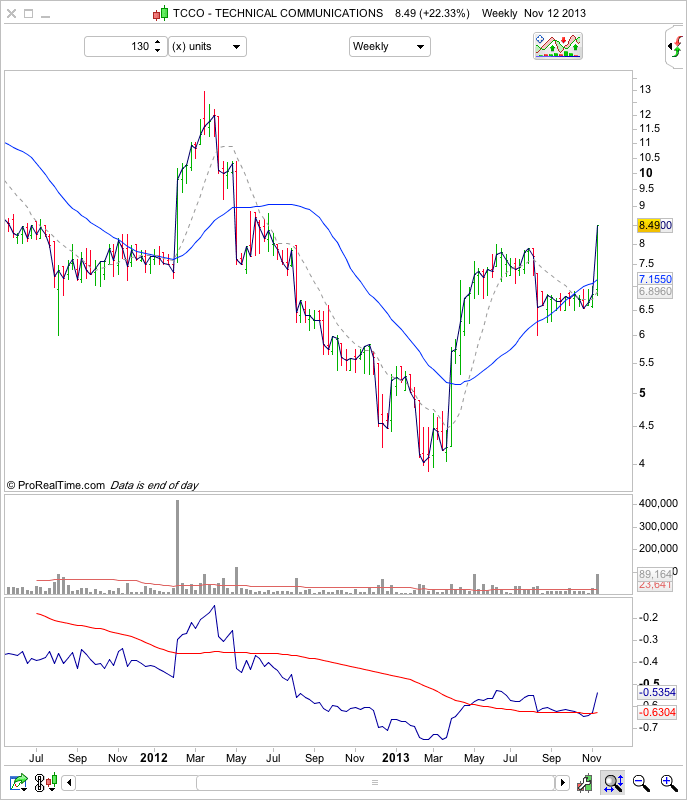Zoom in using the plus magnifier
687x800 pixels.
coord(669,782)
